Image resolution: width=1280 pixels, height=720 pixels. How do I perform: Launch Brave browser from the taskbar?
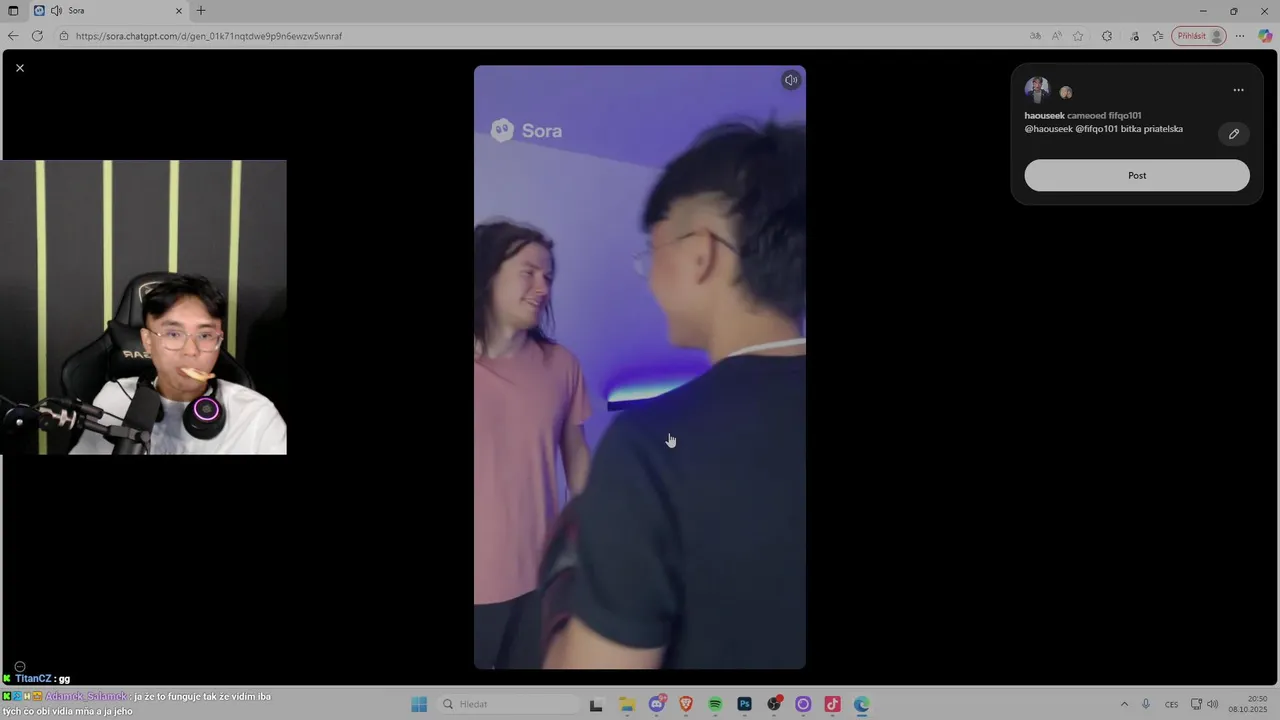pos(686,704)
